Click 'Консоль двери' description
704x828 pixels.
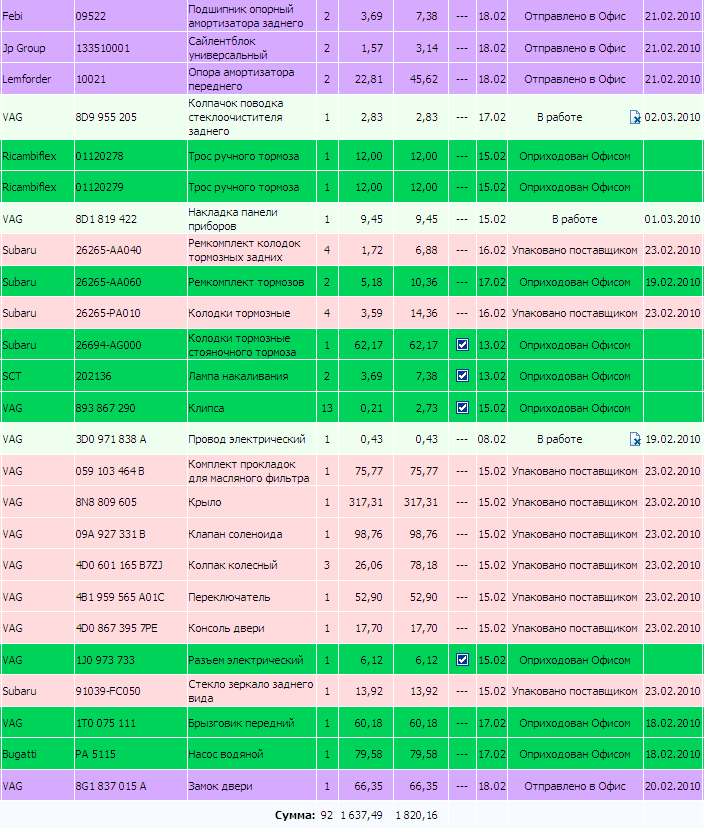coord(226,628)
